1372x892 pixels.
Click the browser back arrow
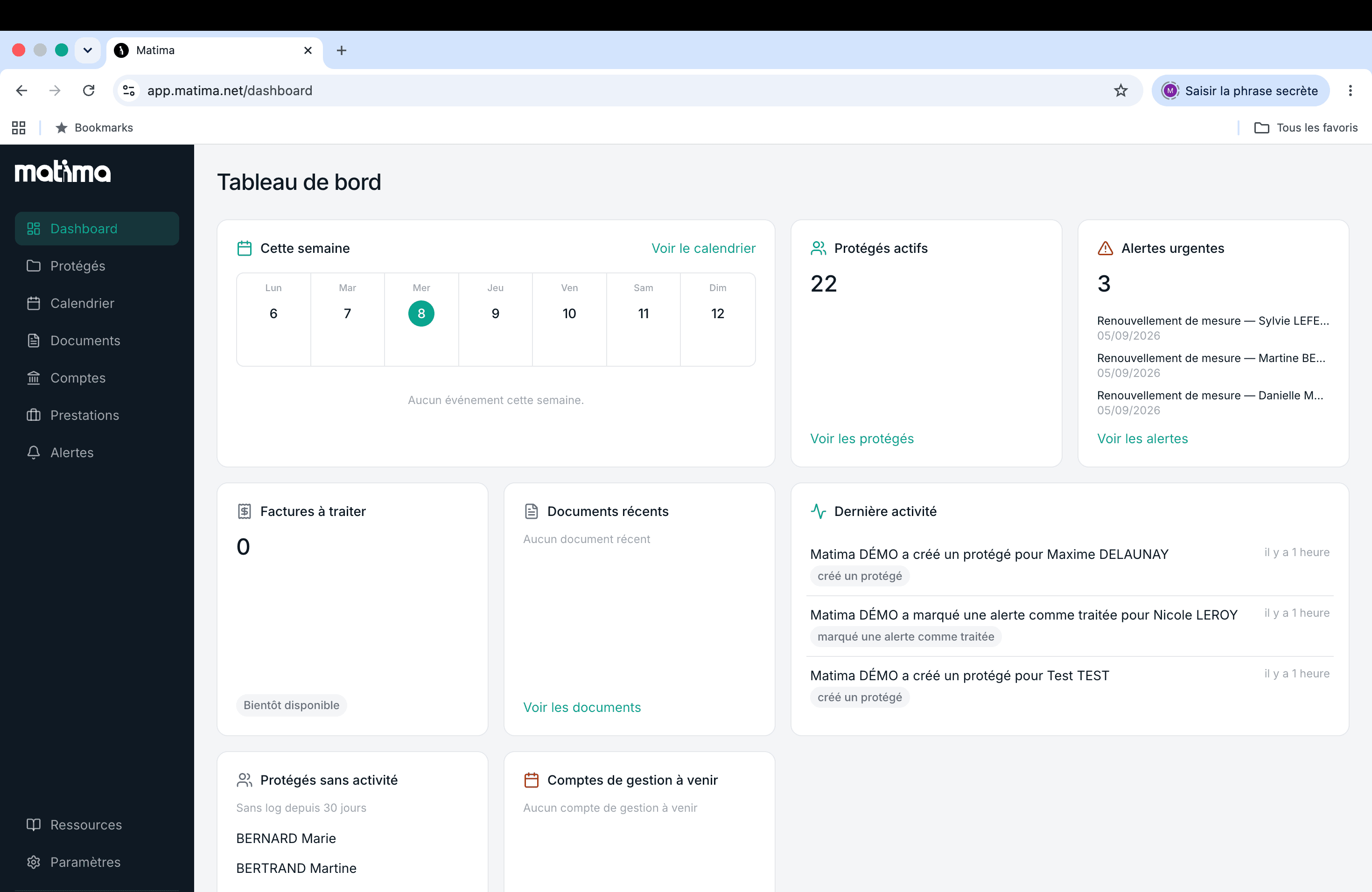point(21,91)
